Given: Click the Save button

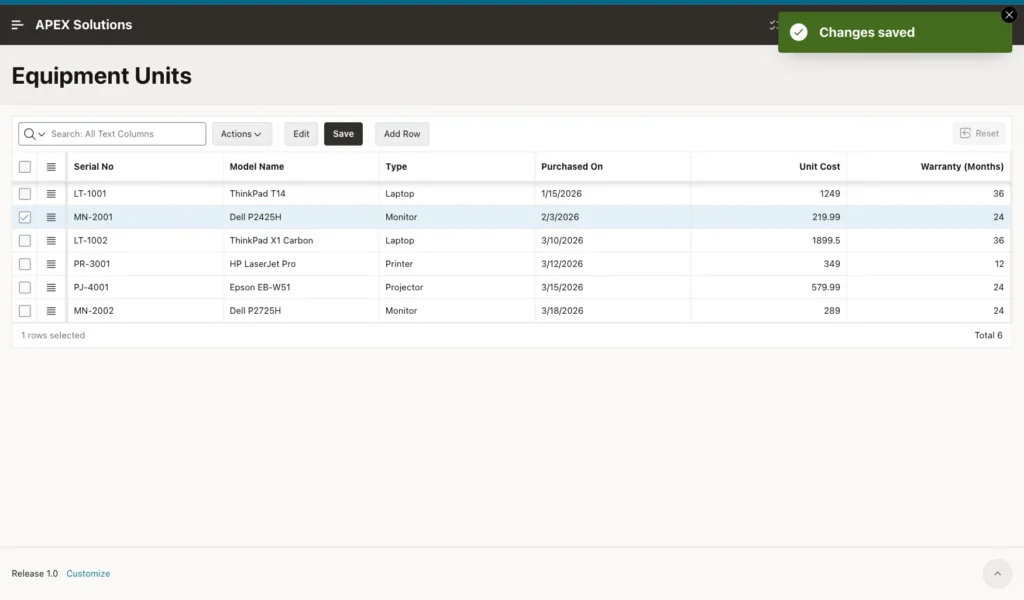Looking at the screenshot, I should tap(343, 134).
